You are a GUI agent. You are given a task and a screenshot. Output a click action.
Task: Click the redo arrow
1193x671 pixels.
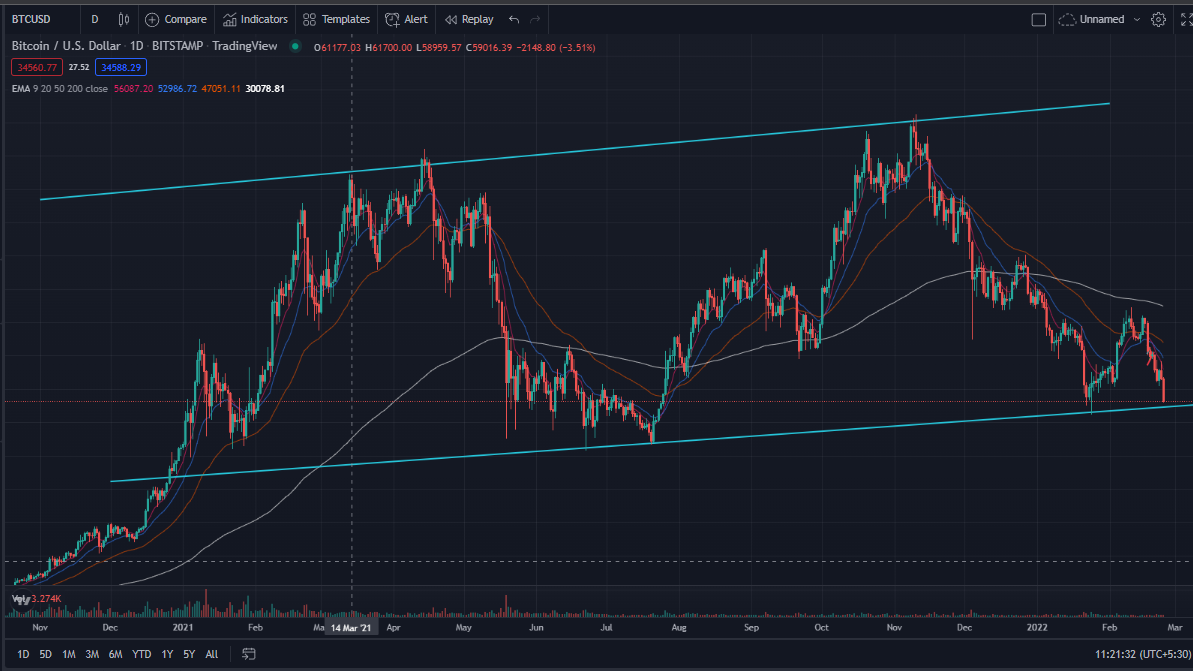[536, 19]
